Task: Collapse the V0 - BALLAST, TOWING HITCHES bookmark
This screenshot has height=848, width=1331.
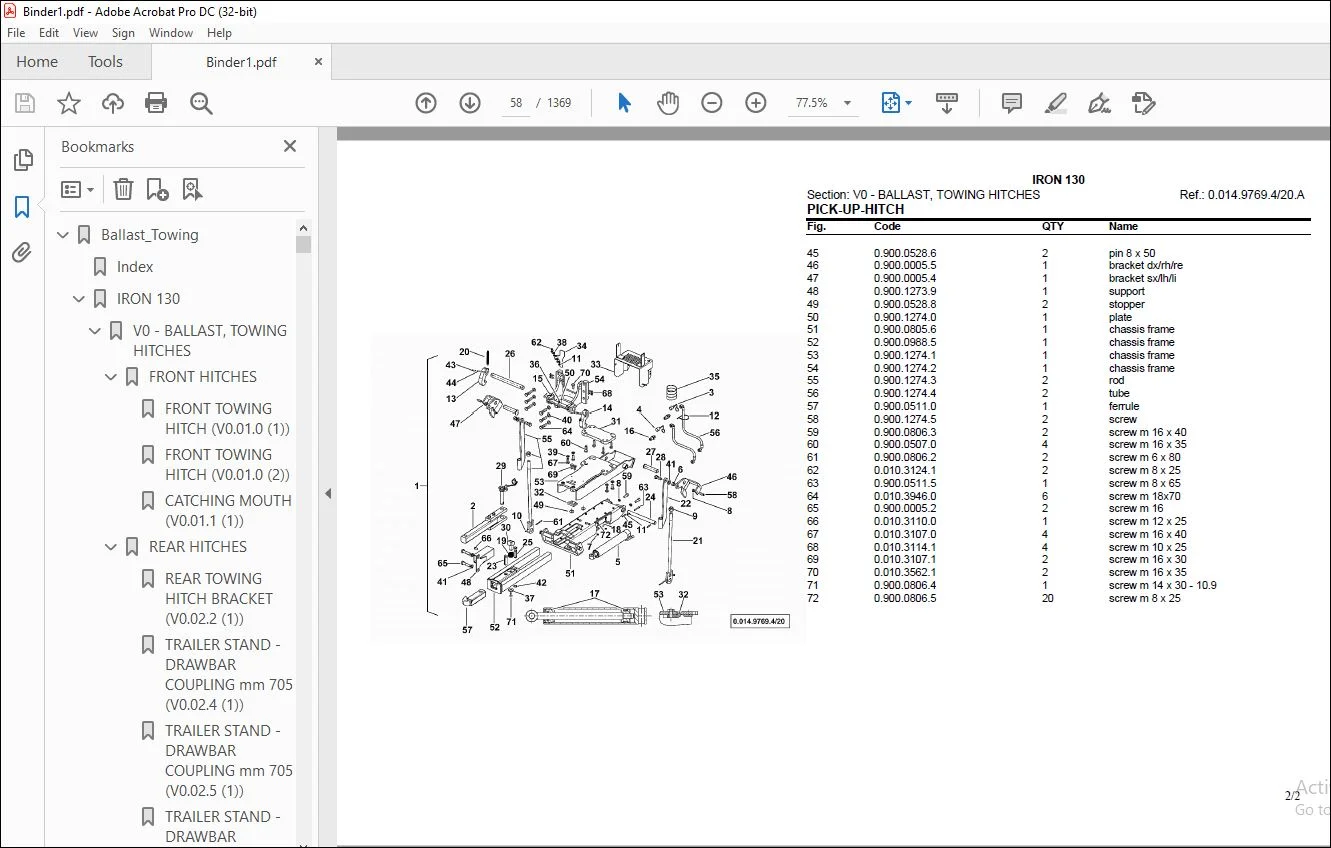Action: [x=96, y=331]
